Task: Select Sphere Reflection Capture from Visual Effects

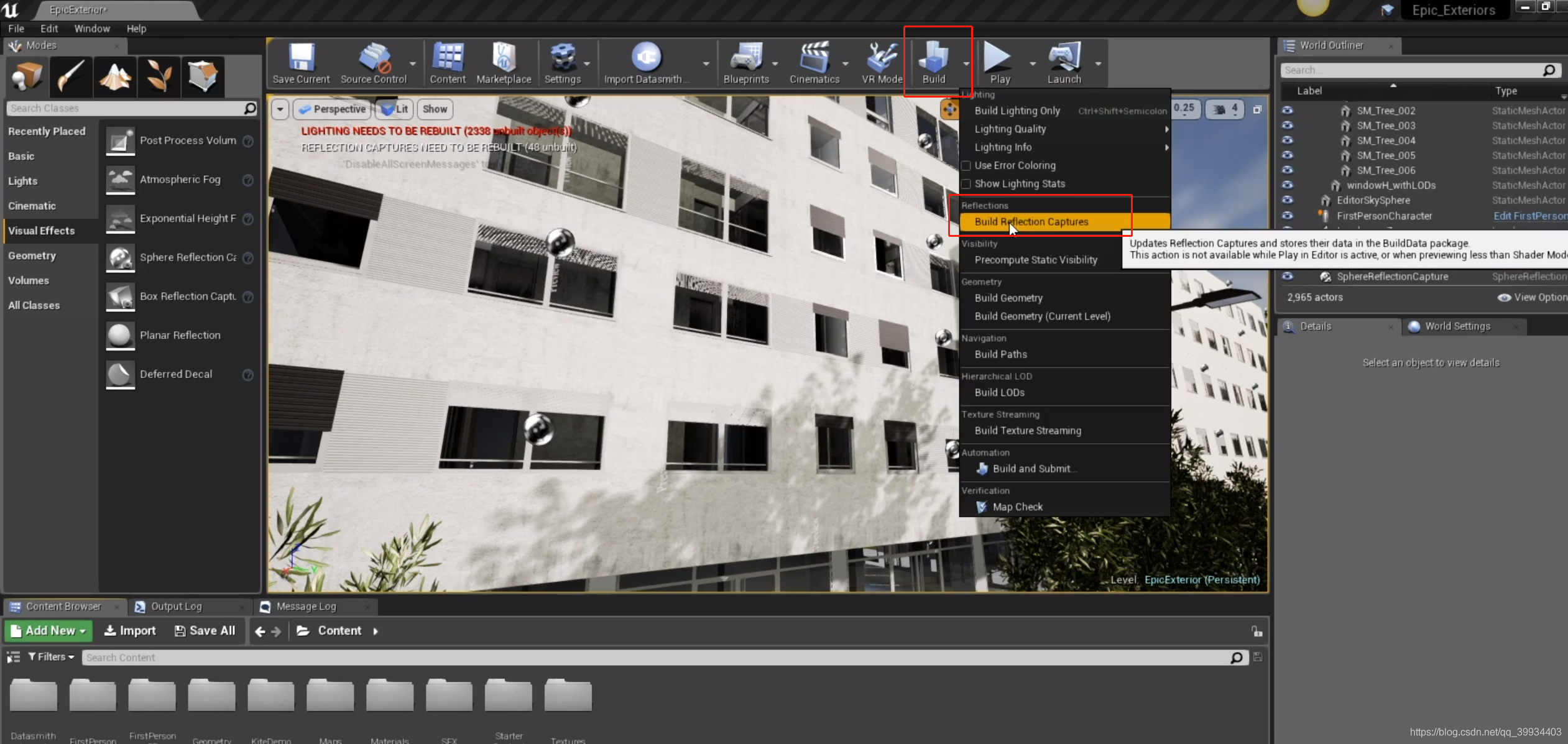Action: tap(180, 257)
